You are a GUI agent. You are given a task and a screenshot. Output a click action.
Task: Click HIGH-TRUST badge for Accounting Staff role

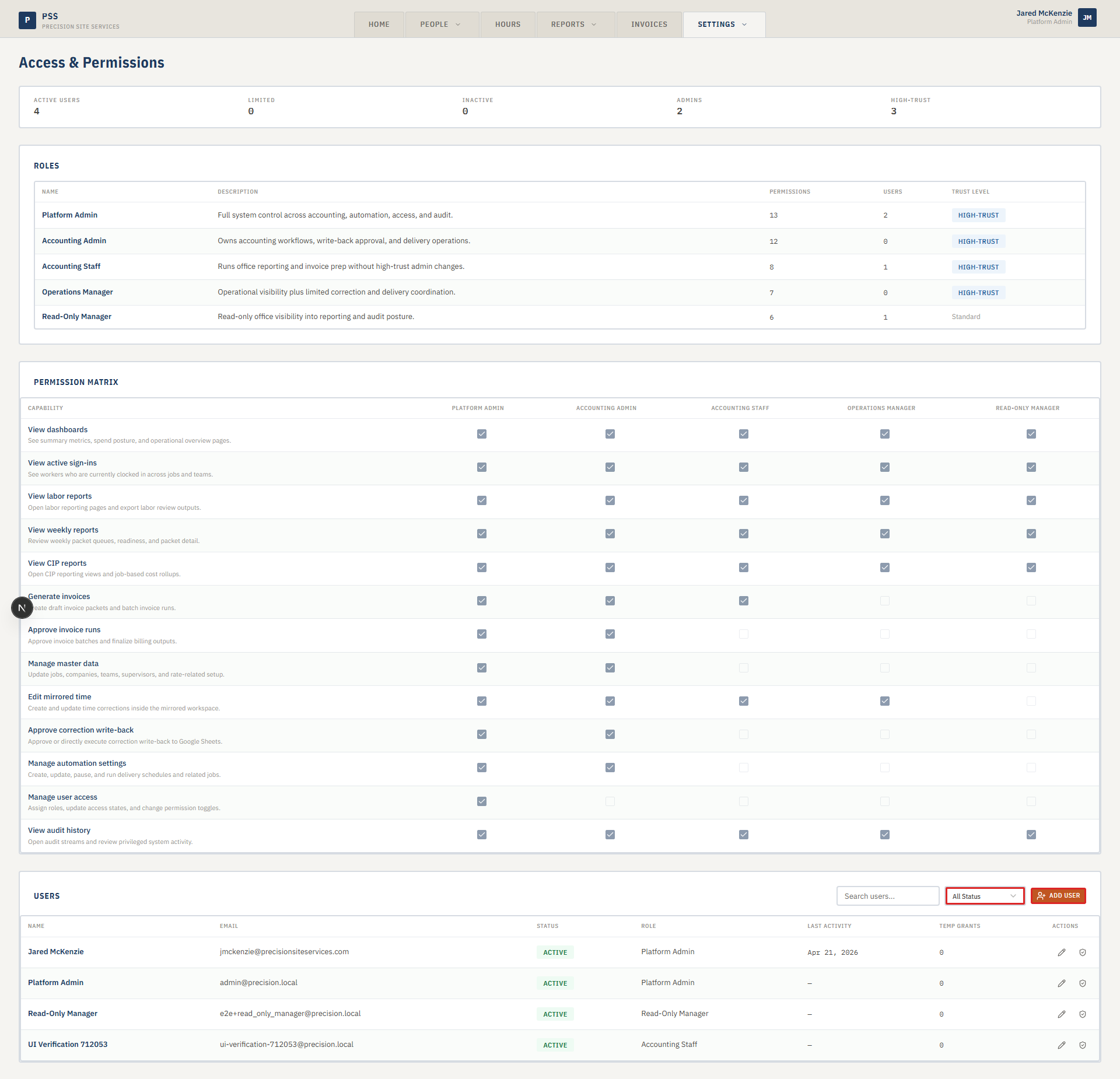point(978,267)
